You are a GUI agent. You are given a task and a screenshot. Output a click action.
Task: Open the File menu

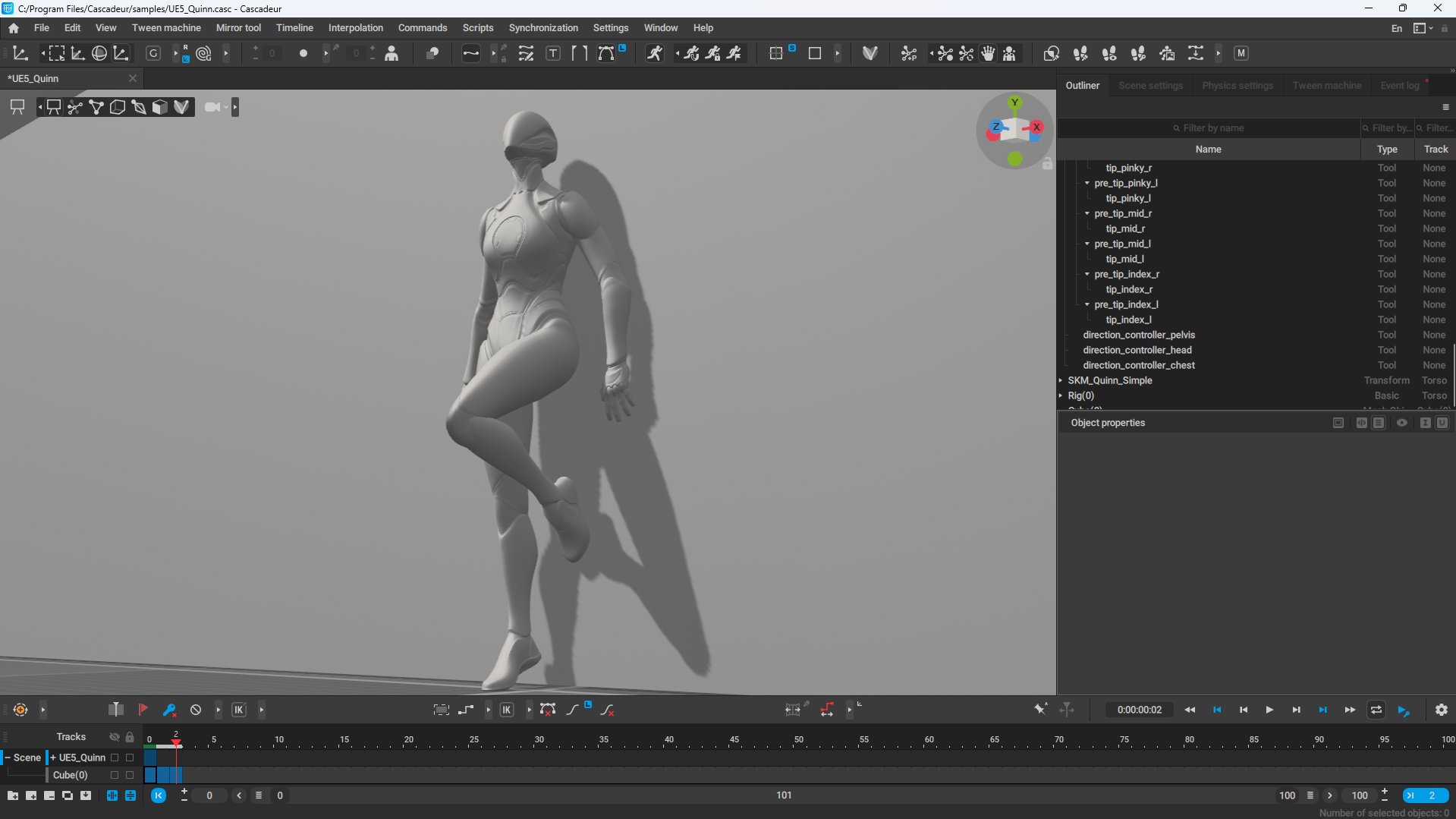pos(42,28)
